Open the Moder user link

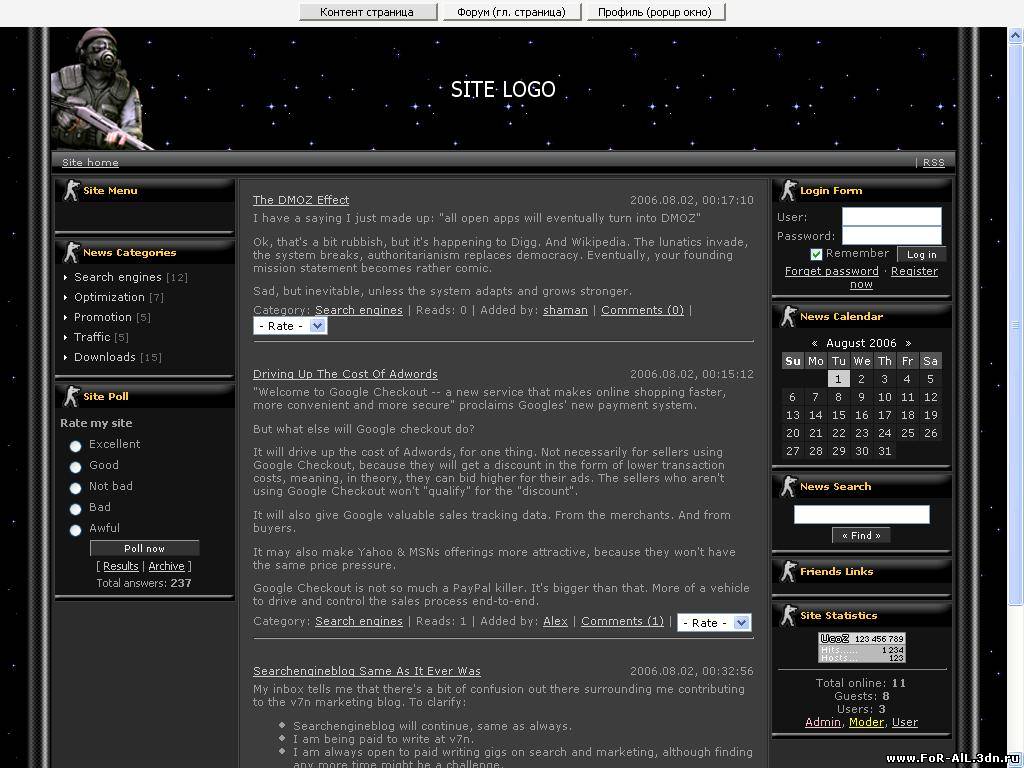click(x=867, y=722)
